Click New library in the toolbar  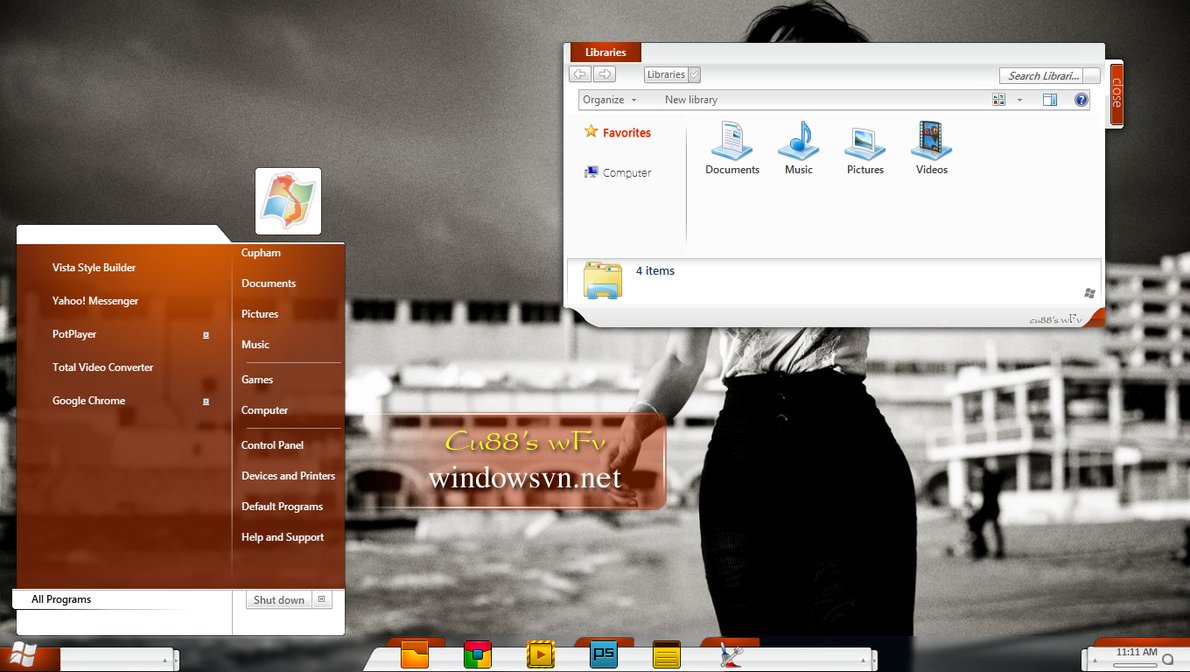[691, 100]
